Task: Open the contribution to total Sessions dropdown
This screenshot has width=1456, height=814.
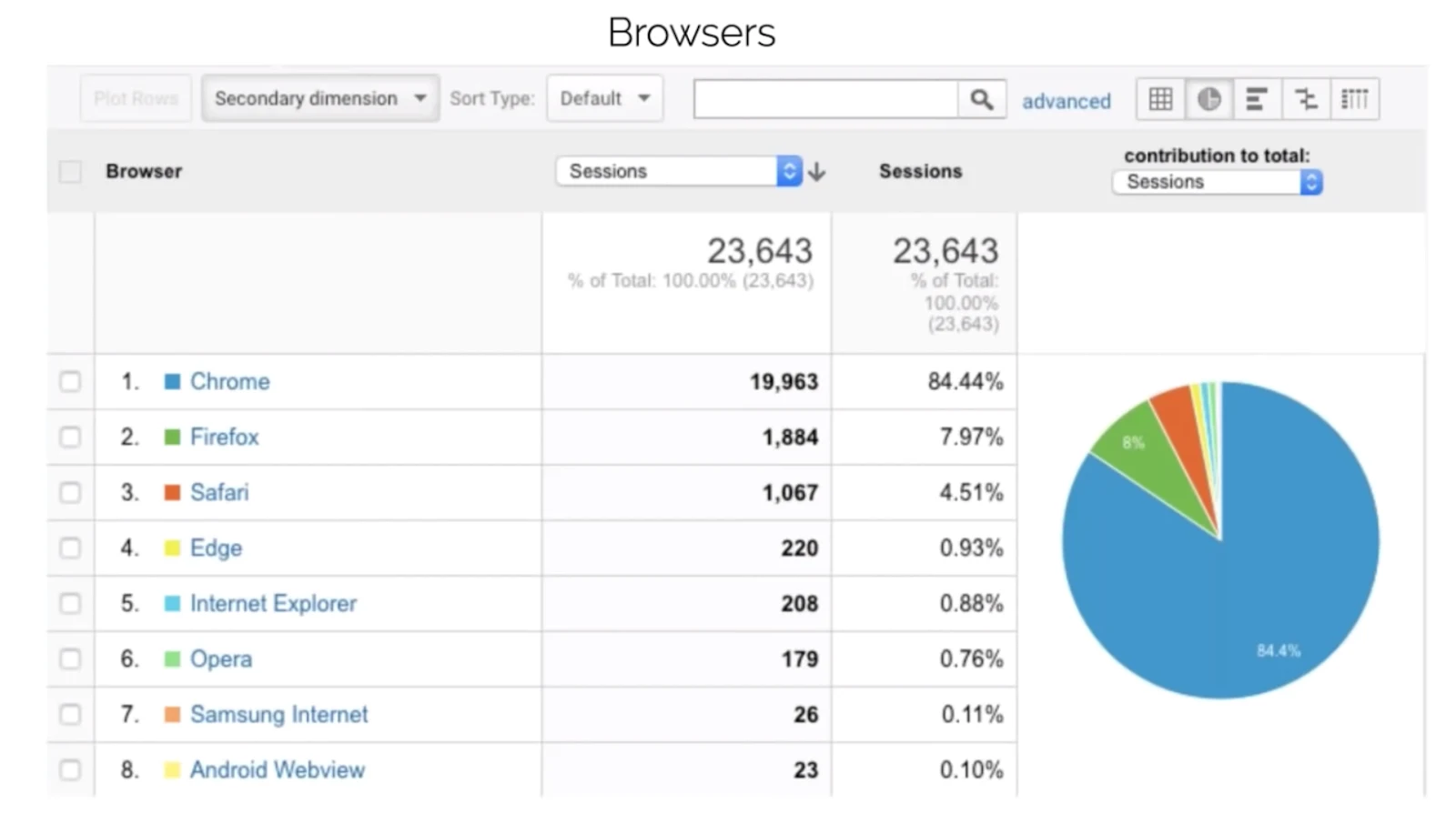Action: point(1217,182)
